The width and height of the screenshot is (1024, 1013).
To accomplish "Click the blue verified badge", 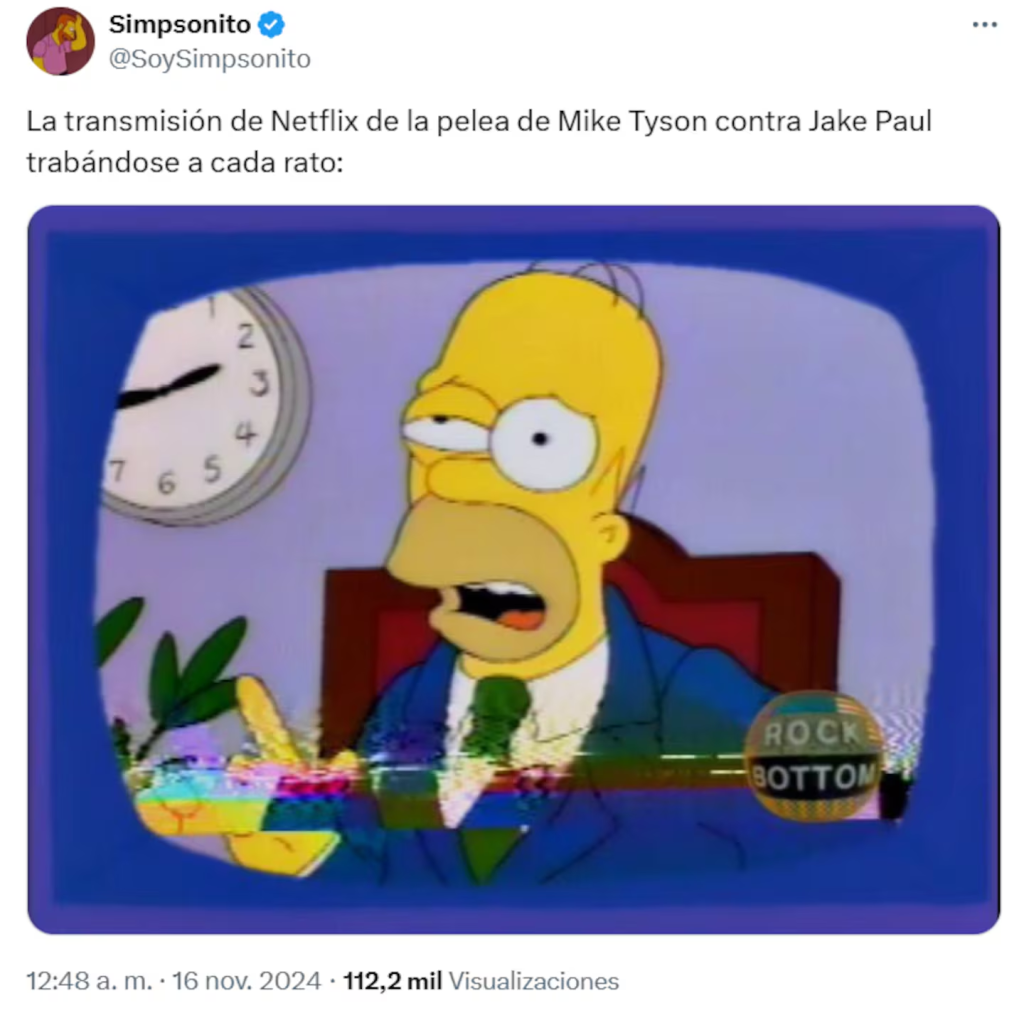I will click(x=271, y=25).
